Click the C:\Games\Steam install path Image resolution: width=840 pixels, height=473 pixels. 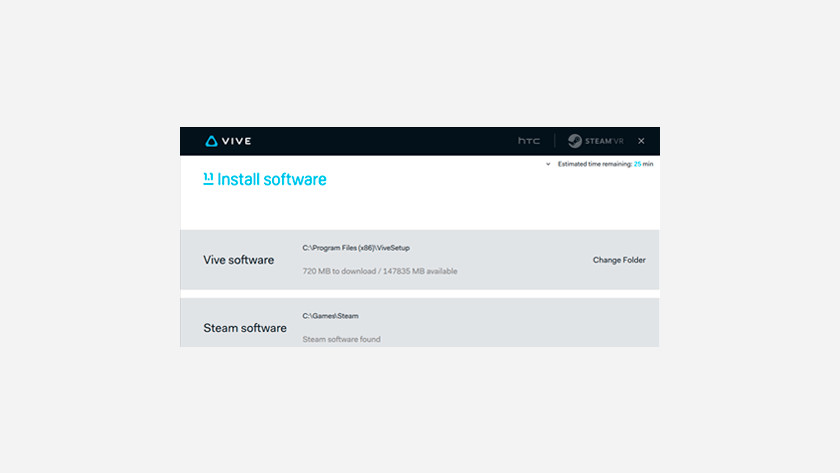click(330, 316)
